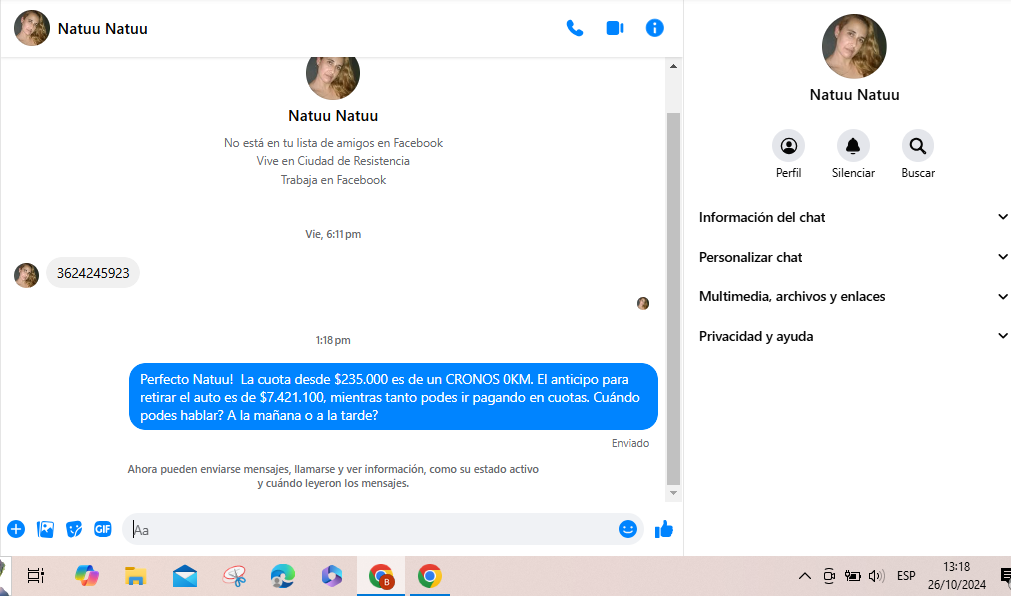1011x596 pixels.
Task: Show hidden system tray icons
Action: click(805, 576)
